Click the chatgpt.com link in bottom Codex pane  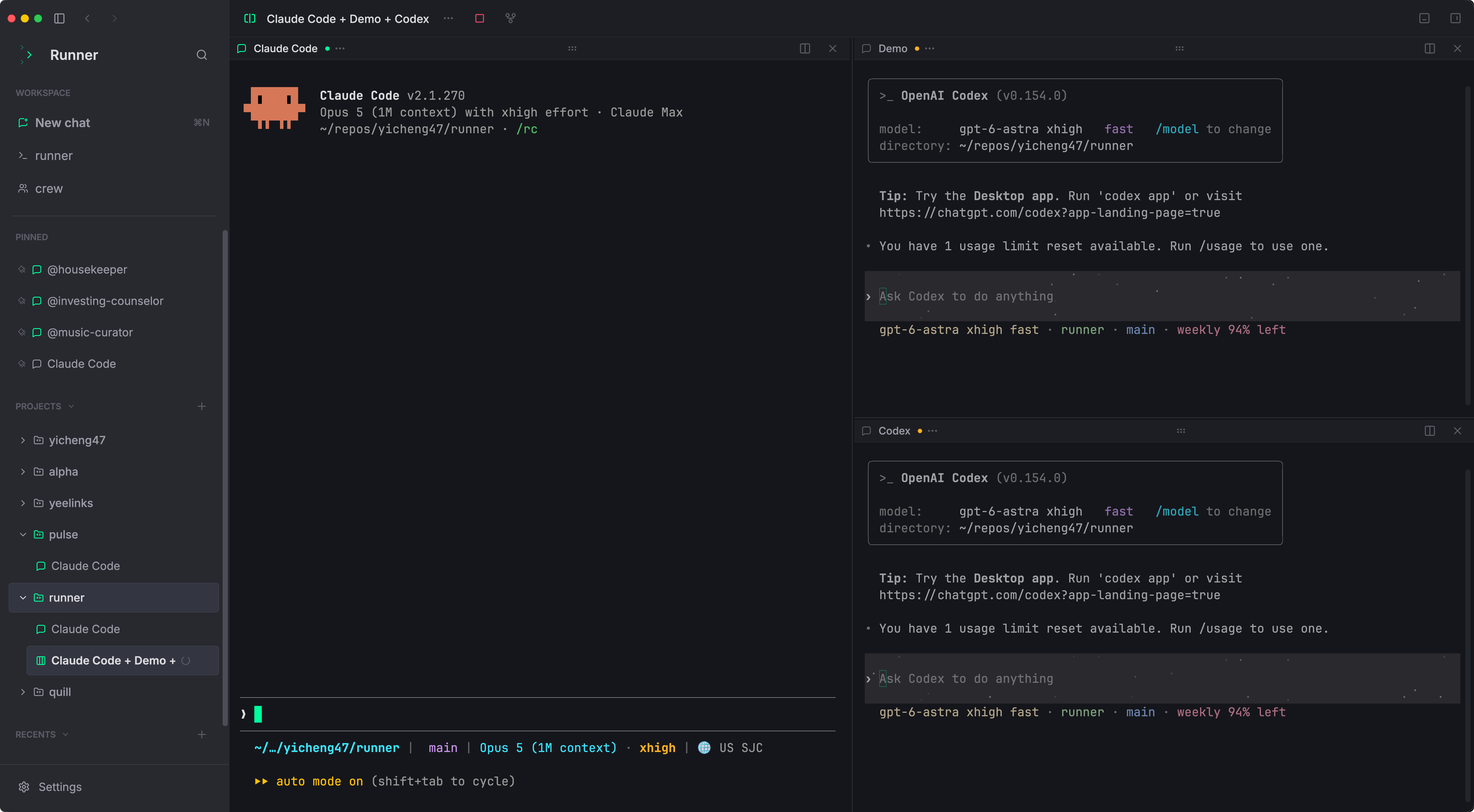coord(1050,595)
